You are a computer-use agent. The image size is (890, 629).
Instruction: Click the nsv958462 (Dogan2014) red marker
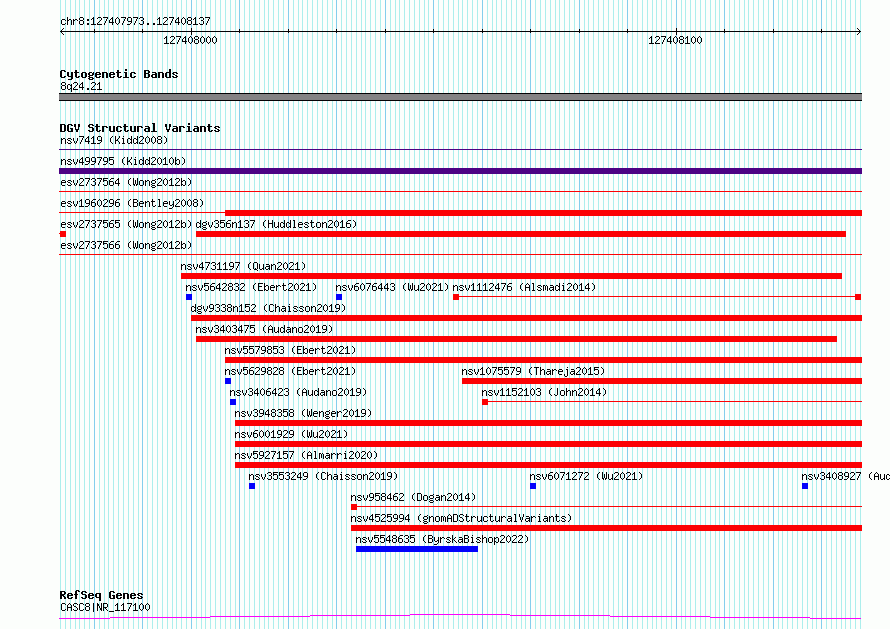pyautogui.click(x=354, y=507)
